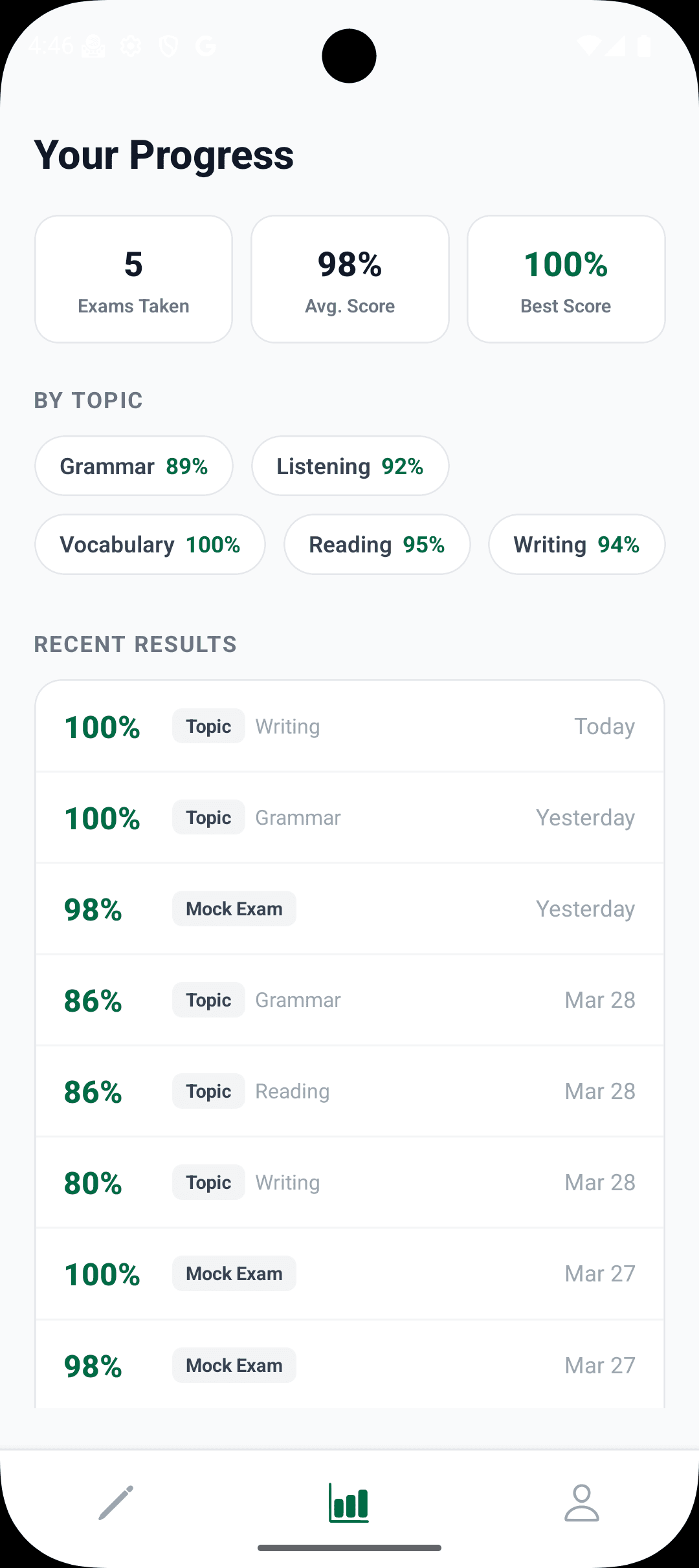699x1568 pixels.
Task: Select the Grammar 89% topic chip
Action: point(133,466)
